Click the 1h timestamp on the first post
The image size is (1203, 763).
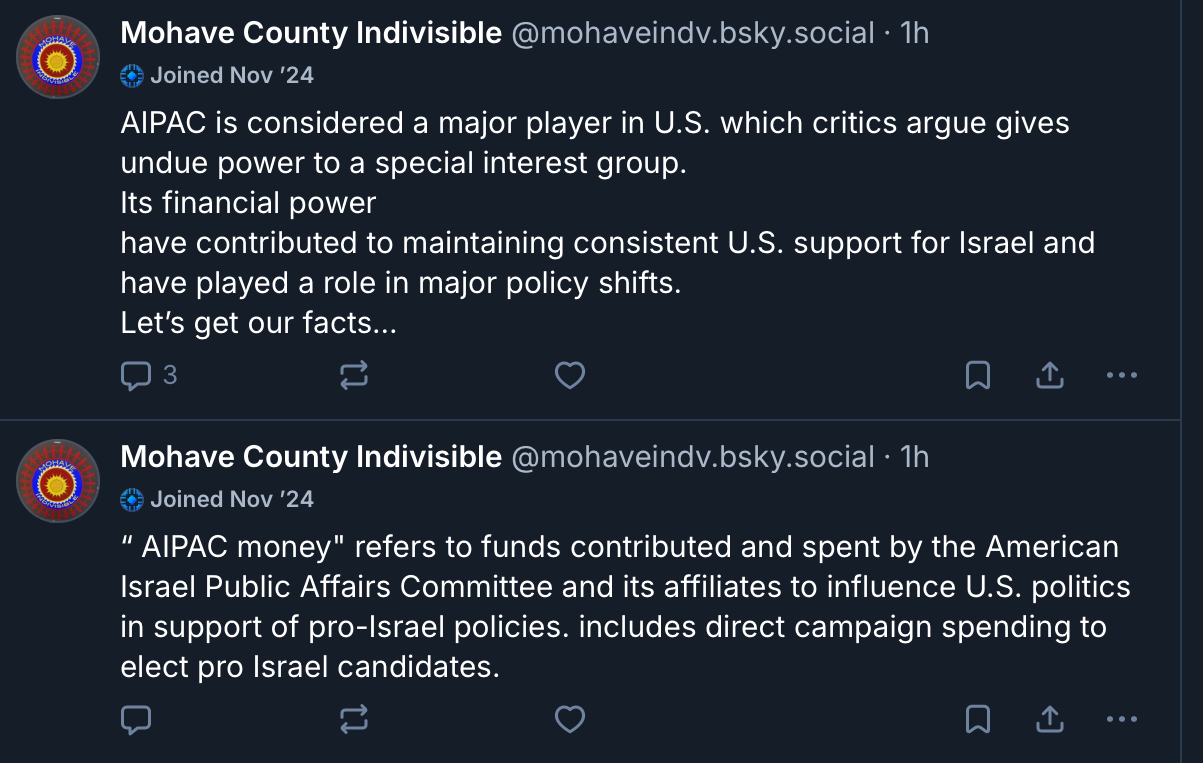pyautogui.click(x=915, y=33)
